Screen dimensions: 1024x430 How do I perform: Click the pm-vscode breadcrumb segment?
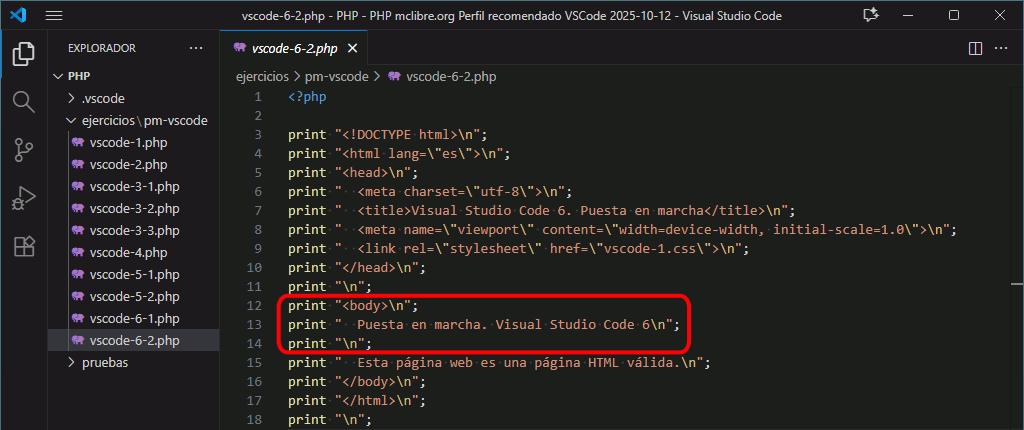pyautogui.click(x=337, y=76)
